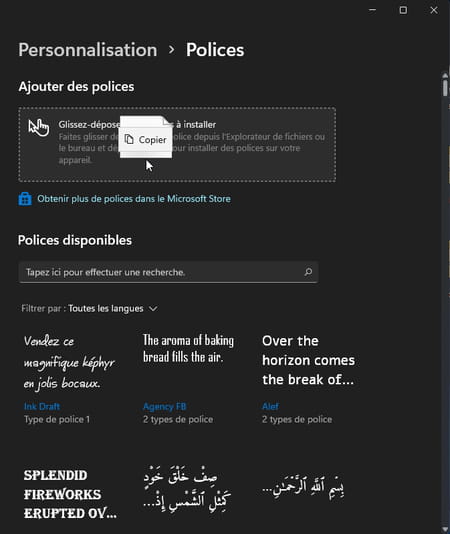Click the search magnifier icon
The height and width of the screenshot is (534, 450).
click(x=308, y=272)
